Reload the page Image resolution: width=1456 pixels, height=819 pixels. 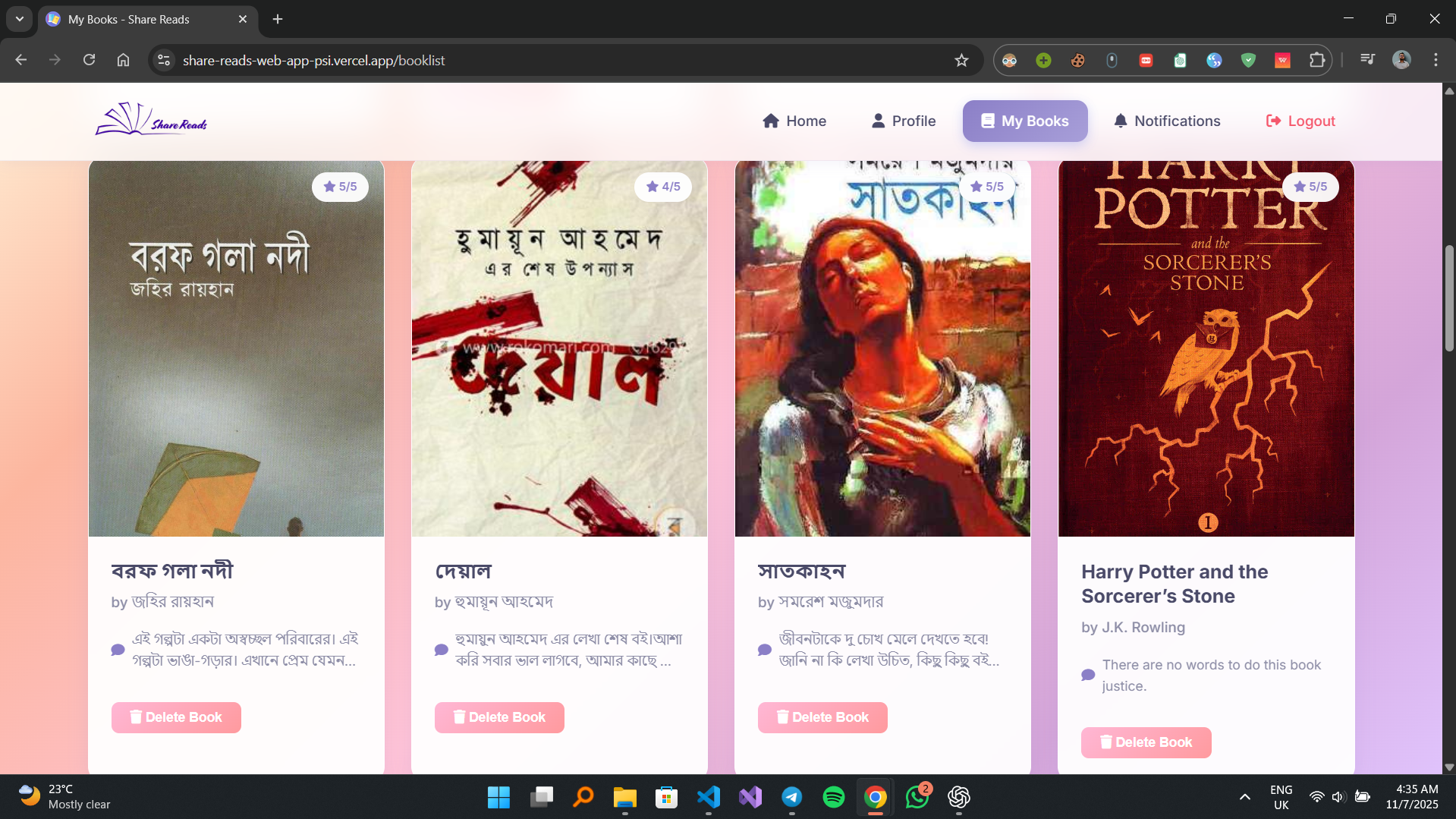click(89, 60)
